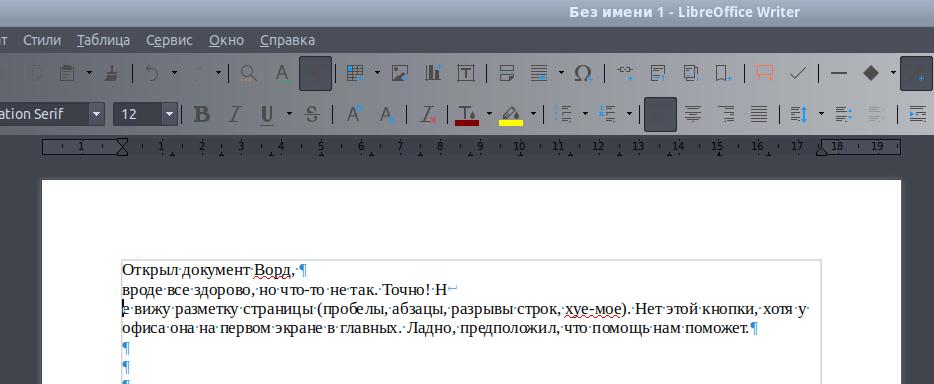Undo the last action
This screenshot has height=384, width=934.
(x=152, y=73)
